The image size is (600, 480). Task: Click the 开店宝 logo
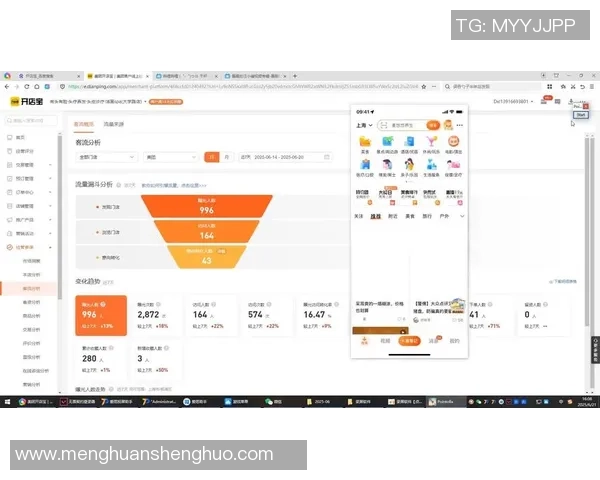point(26,101)
